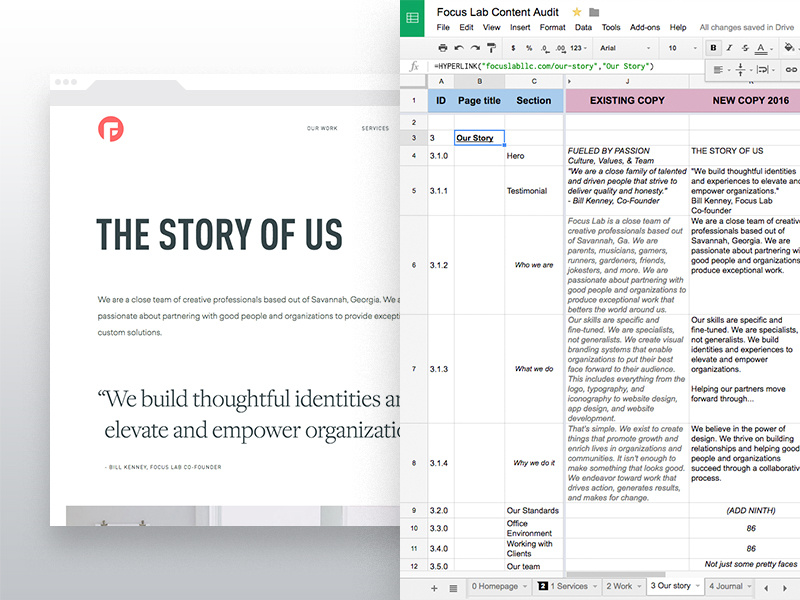The height and width of the screenshot is (600, 800).
Task: Toggle Italic formatting
Action: pyautogui.click(x=730, y=48)
